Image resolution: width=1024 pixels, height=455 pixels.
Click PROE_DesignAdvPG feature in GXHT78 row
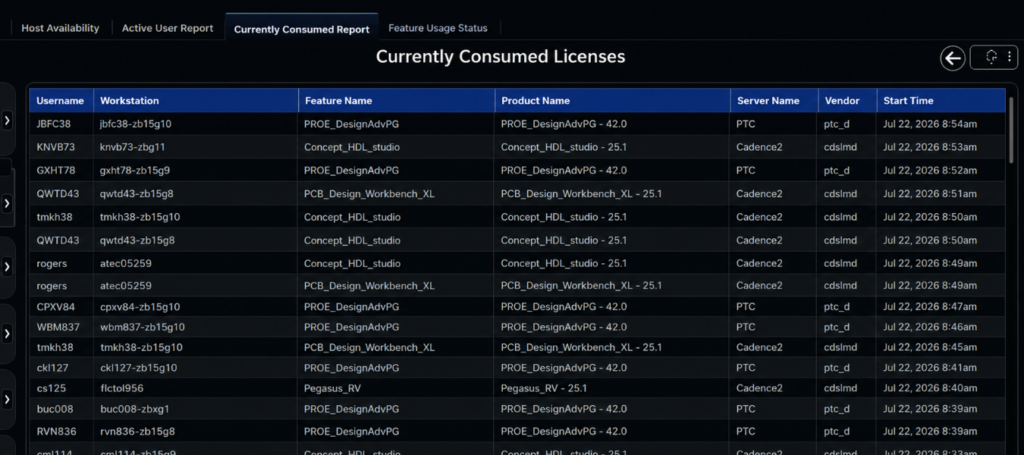click(x=351, y=170)
